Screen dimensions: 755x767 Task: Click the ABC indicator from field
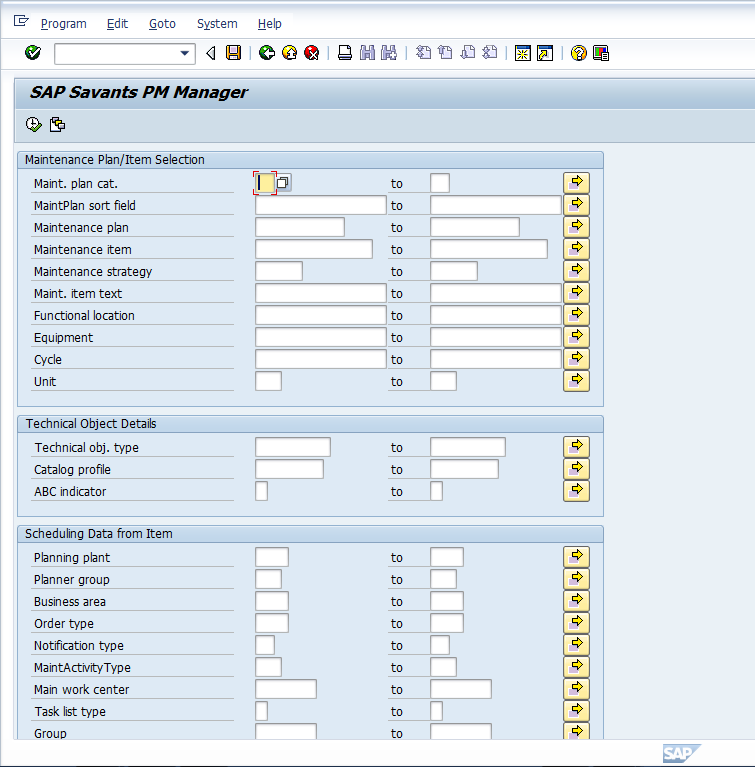261,491
